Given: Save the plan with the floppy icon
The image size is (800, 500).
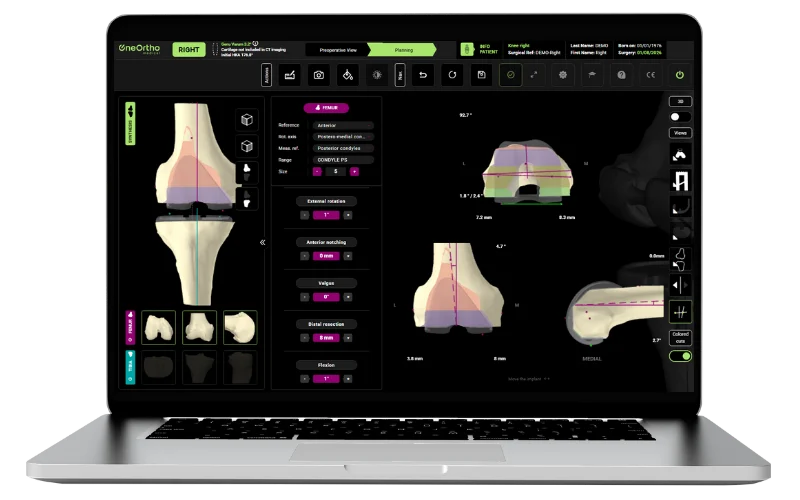Looking at the screenshot, I should (x=481, y=75).
